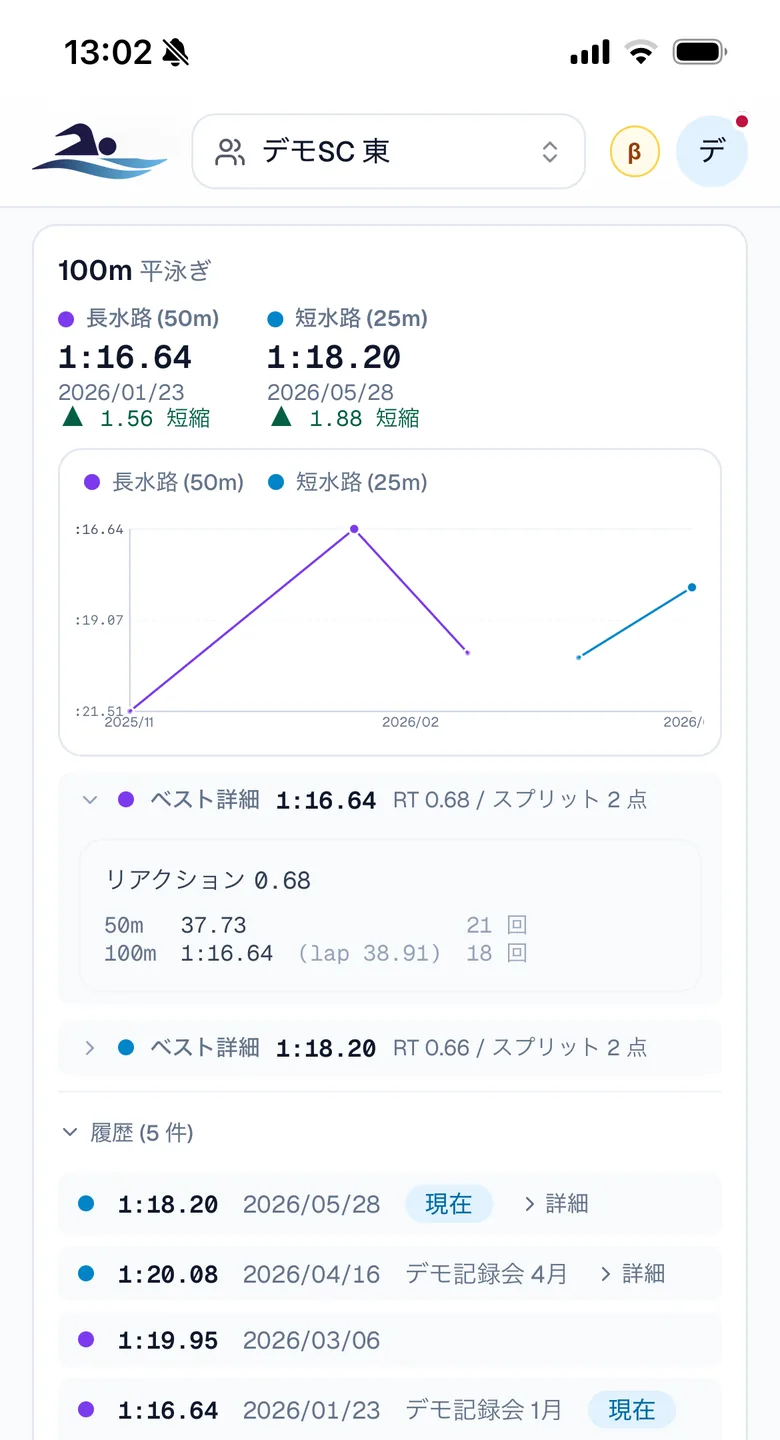Toggle 長水路 (50m) series in chart legend
This screenshot has width=780, height=1440.
click(x=164, y=482)
